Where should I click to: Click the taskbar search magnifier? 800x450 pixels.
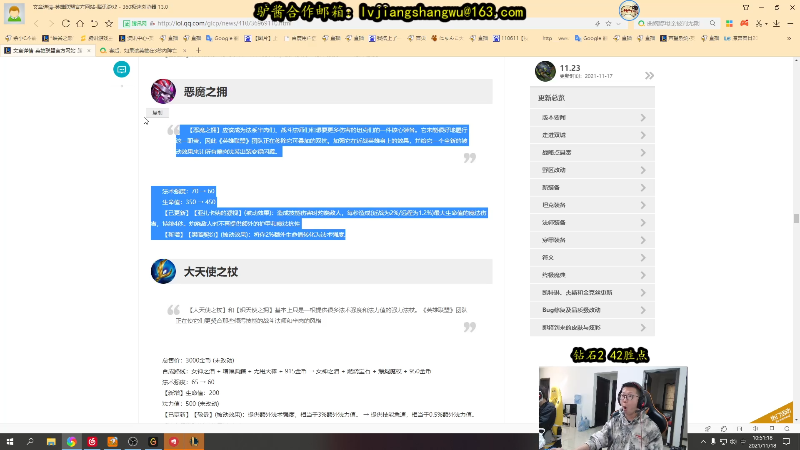(30, 442)
